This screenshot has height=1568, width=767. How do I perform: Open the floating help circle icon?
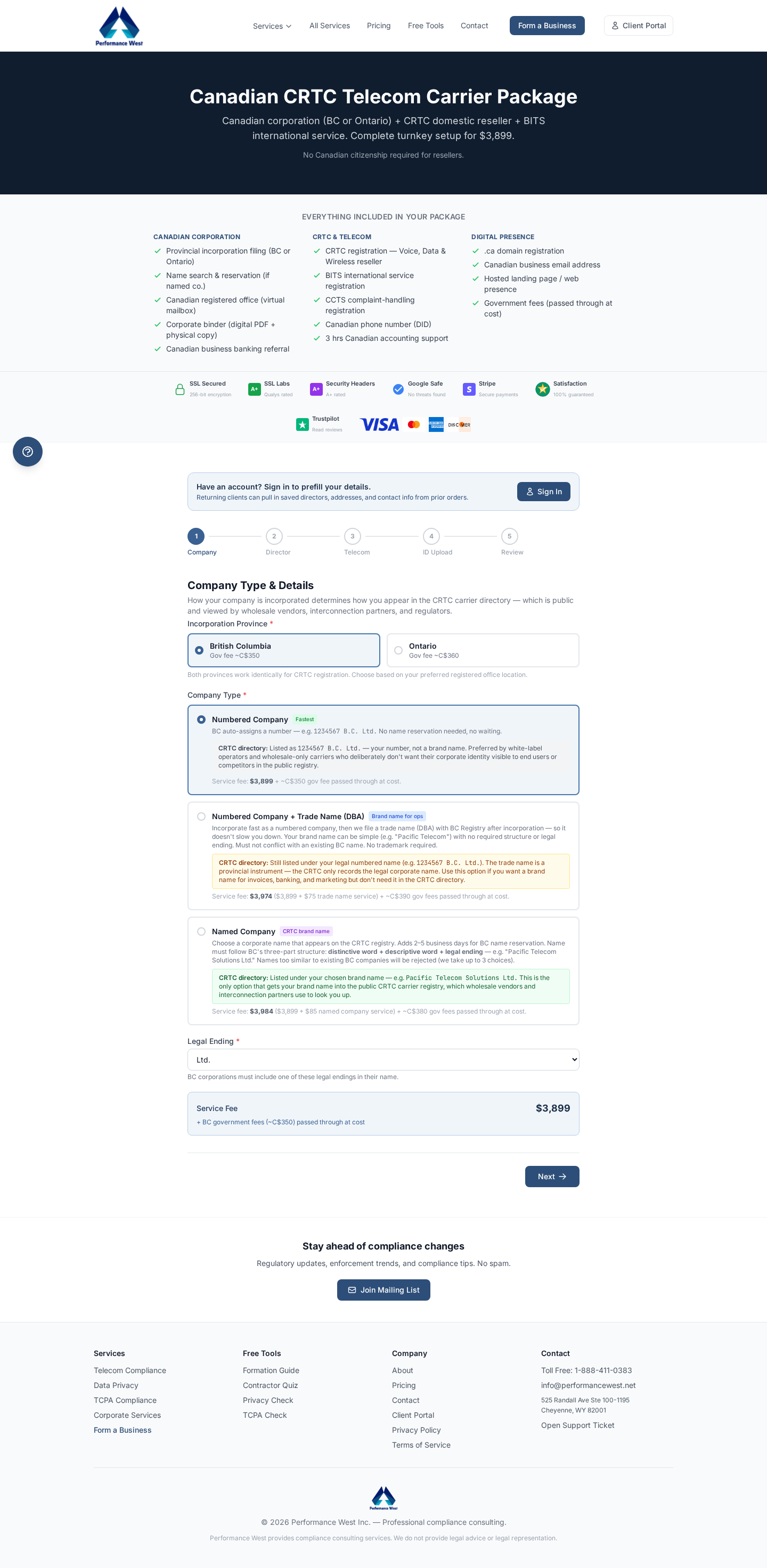coord(27,452)
